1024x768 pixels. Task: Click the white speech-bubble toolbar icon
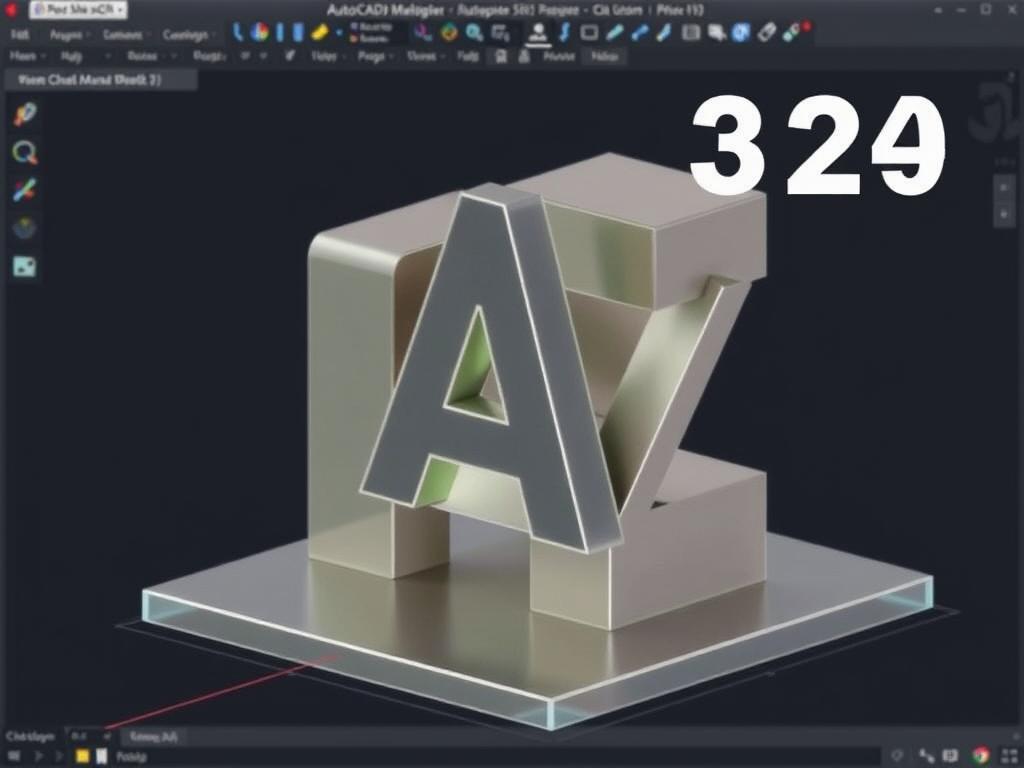[x=717, y=32]
